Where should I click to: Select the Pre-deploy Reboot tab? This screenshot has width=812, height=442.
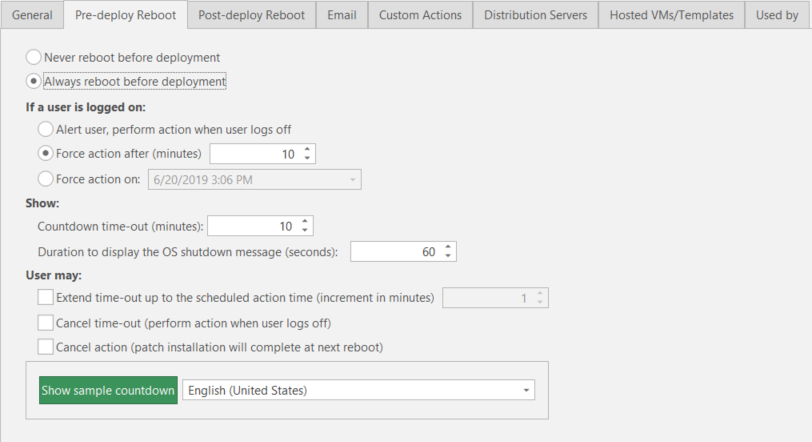[125, 15]
